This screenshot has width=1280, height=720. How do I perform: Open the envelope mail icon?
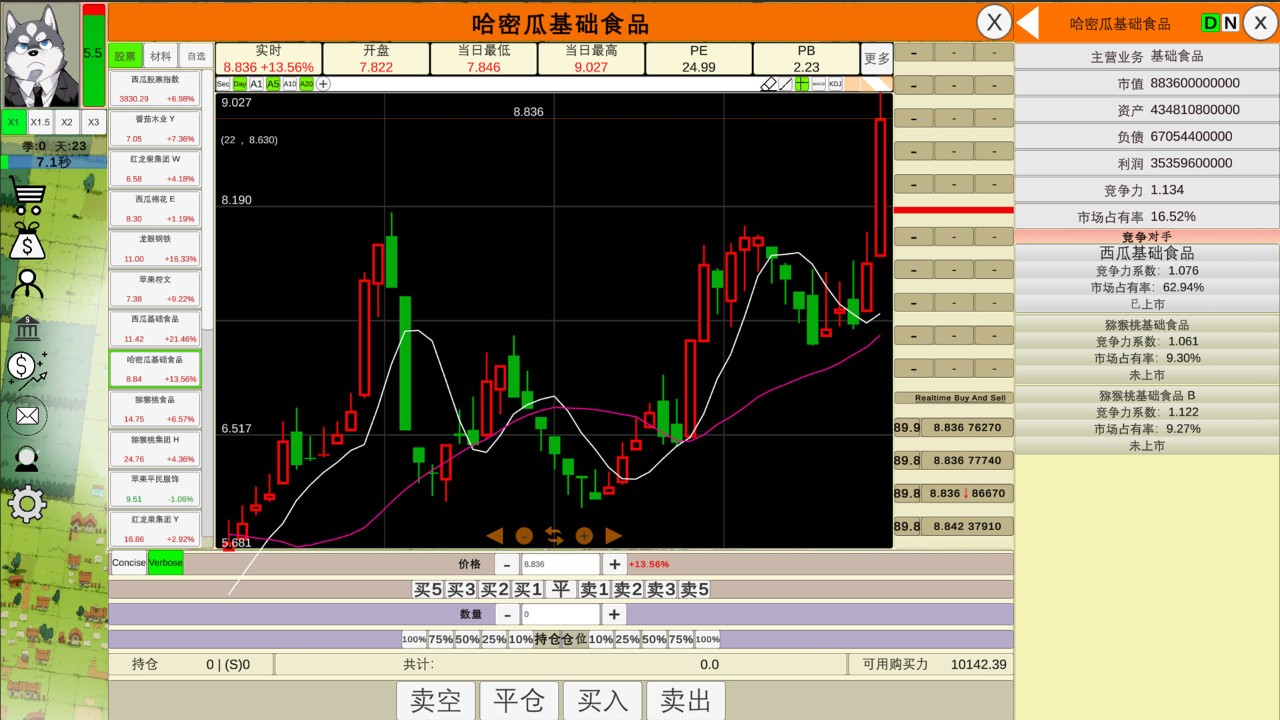click(x=27, y=415)
